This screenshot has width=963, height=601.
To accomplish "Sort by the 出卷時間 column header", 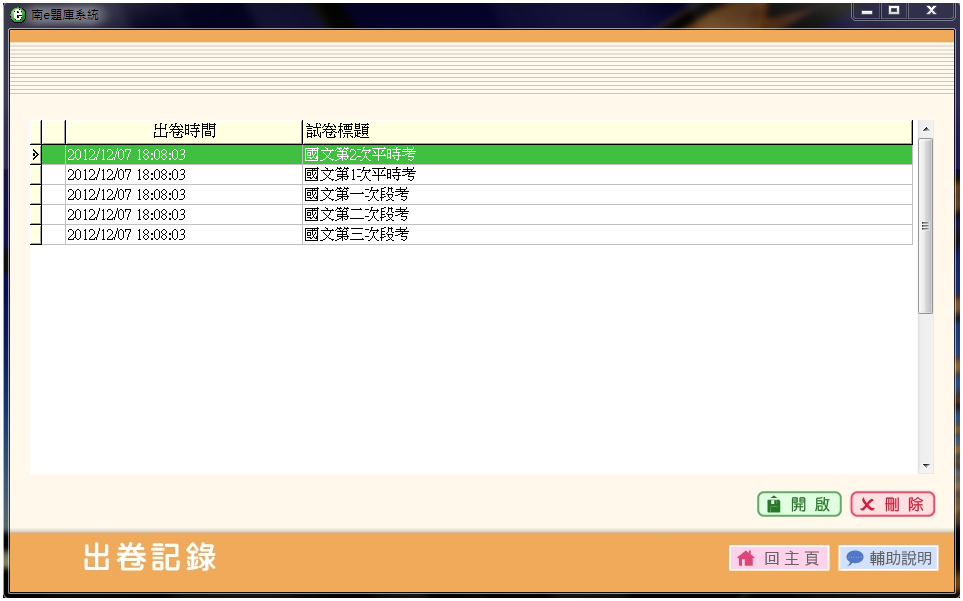I will pos(183,132).
